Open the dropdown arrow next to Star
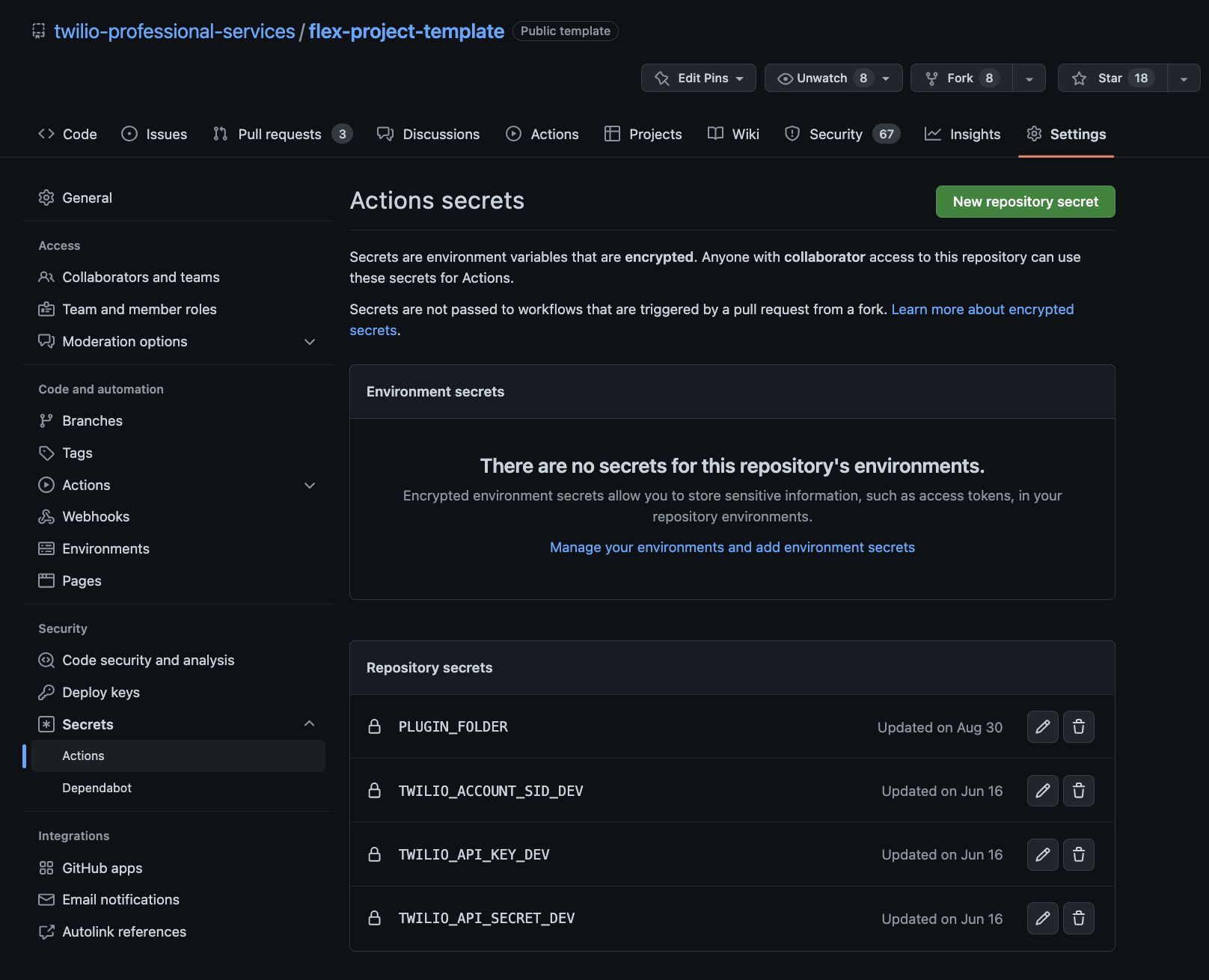The width and height of the screenshot is (1209, 980). (1184, 78)
